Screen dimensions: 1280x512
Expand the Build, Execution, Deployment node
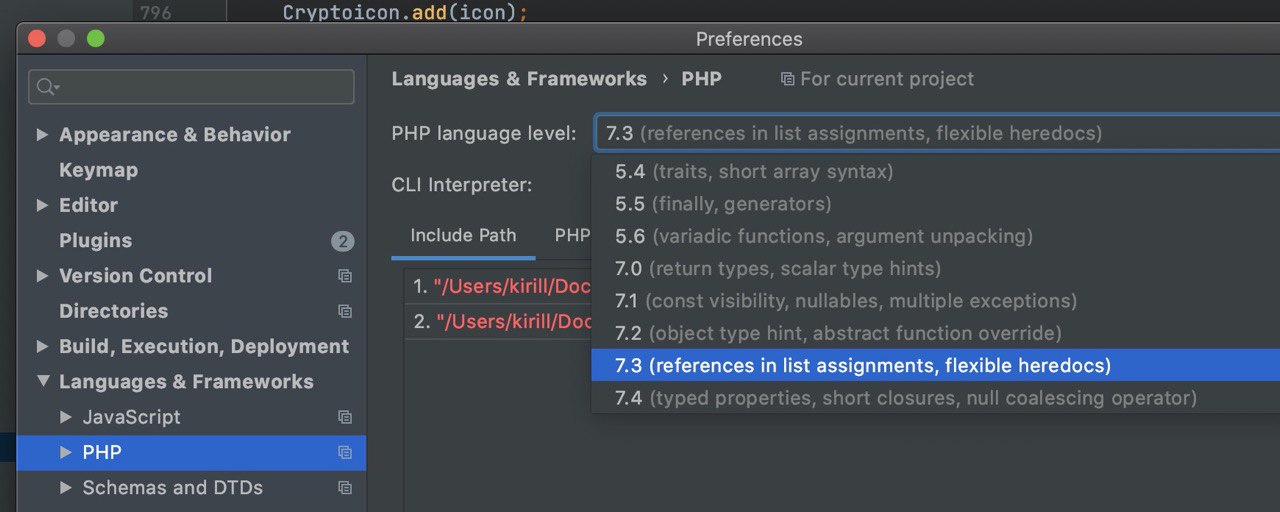tap(42, 346)
